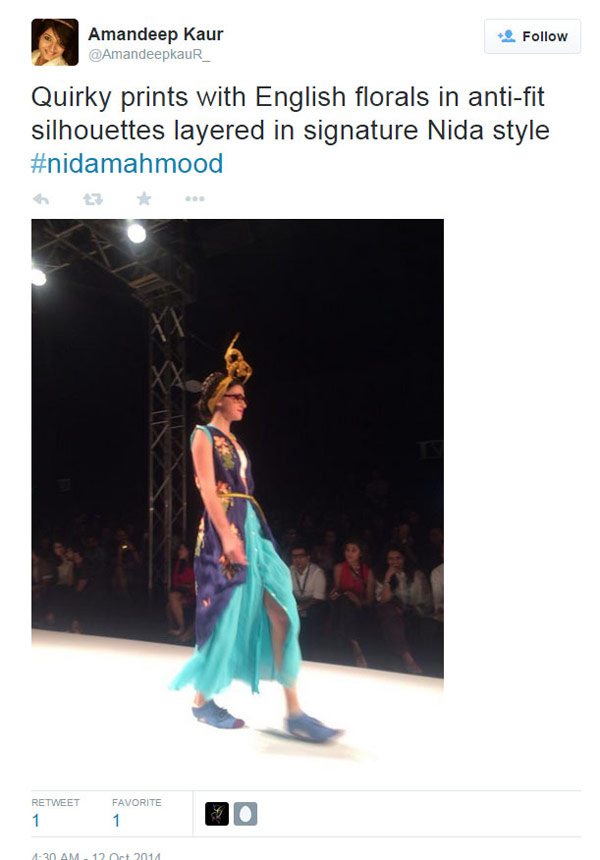Open Amandeep Kaur's profile avatar
This screenshot has height=860, width=600.
pos(55,42)
